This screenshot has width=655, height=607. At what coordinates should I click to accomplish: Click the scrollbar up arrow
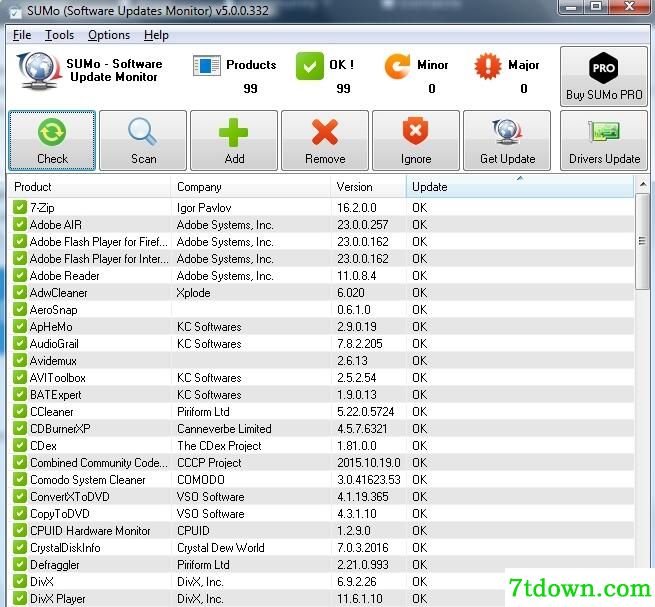tap(643, 184)
